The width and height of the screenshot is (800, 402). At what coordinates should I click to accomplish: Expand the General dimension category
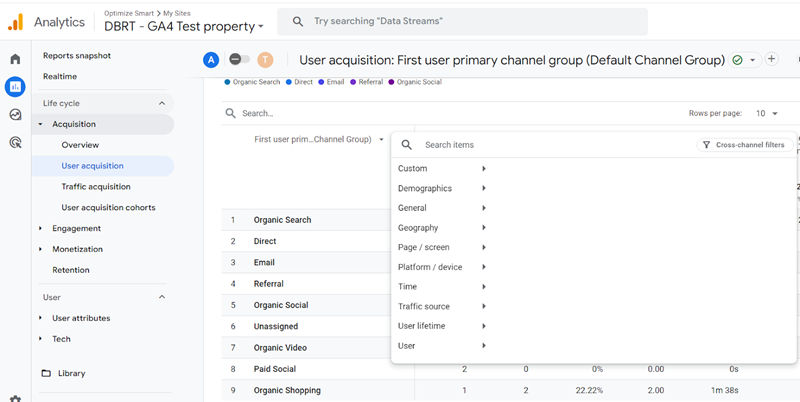[442, 208]
